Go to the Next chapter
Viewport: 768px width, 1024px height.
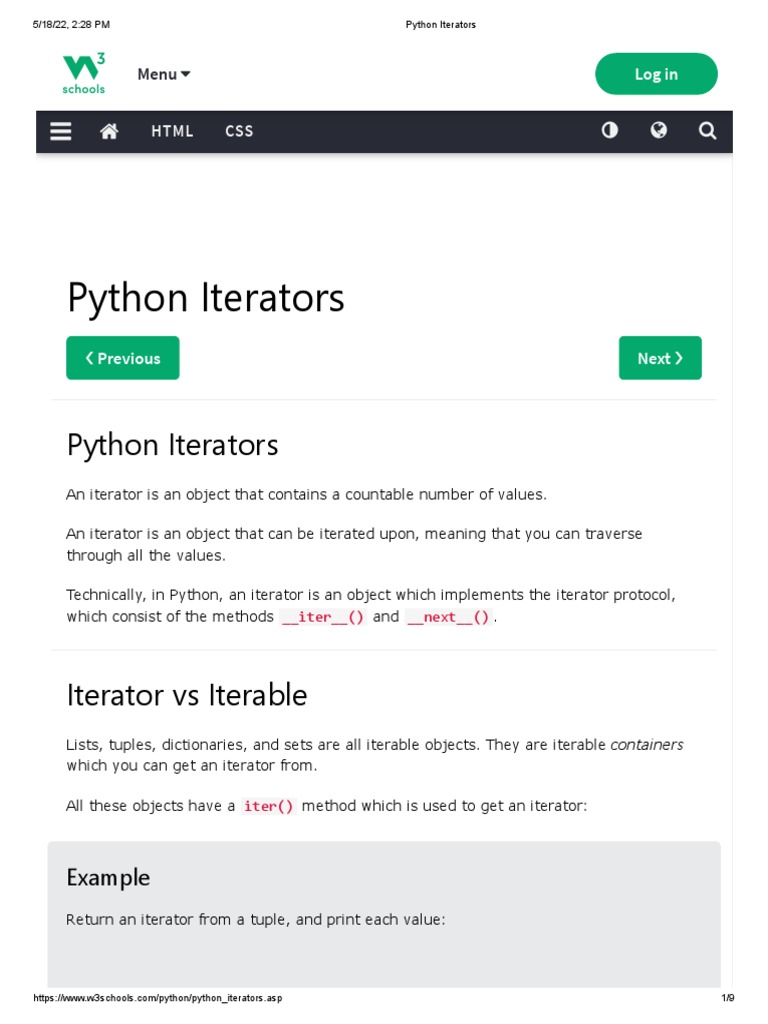(660, 358)
